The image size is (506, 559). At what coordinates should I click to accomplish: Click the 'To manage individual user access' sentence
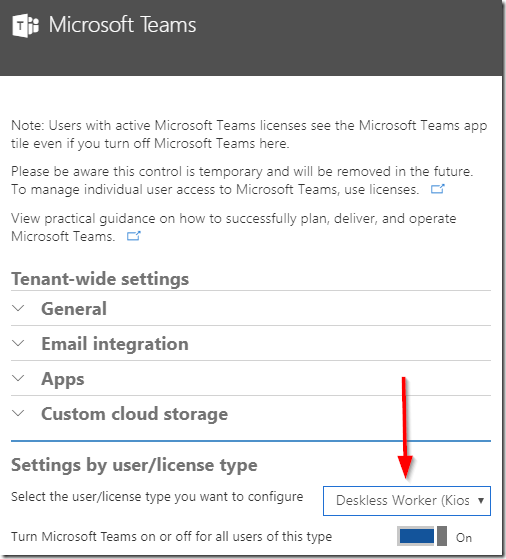(x=215, y=189)
